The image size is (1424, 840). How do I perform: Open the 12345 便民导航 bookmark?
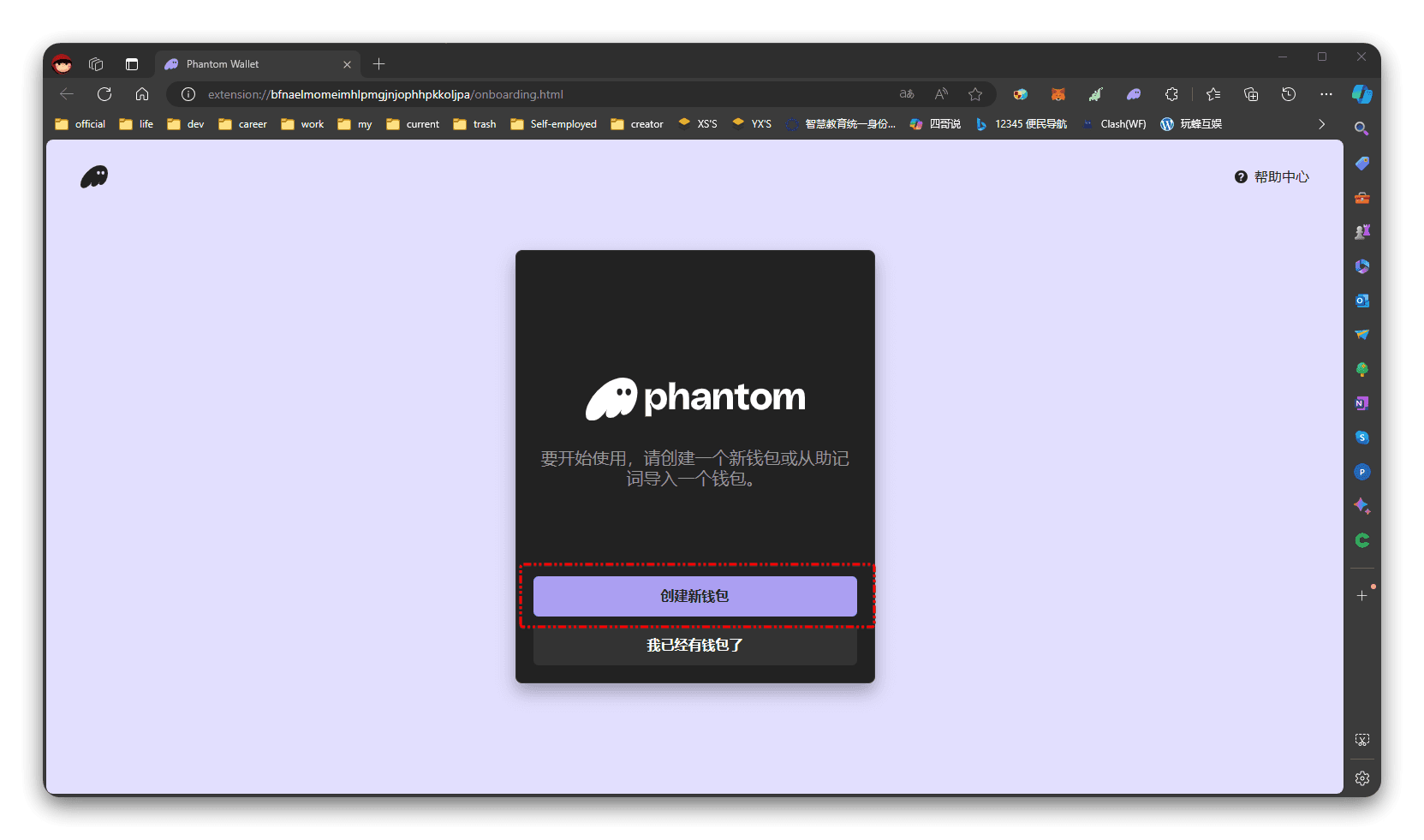(1021, 124)
